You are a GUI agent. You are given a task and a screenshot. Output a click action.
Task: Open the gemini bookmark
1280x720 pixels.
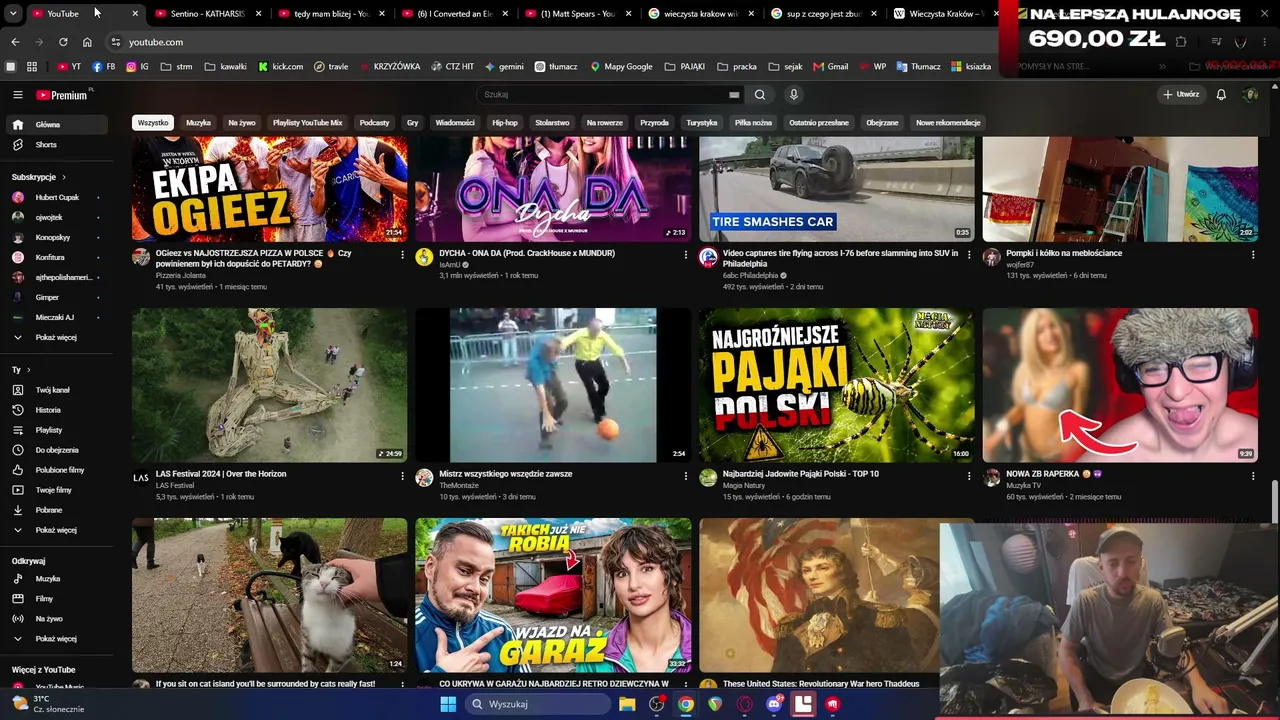(504, 67)
